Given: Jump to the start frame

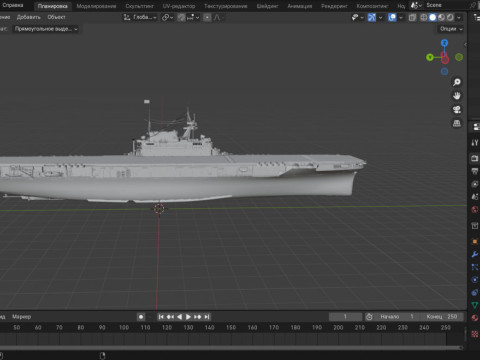Looking at the screenshot, I should 161,317.
